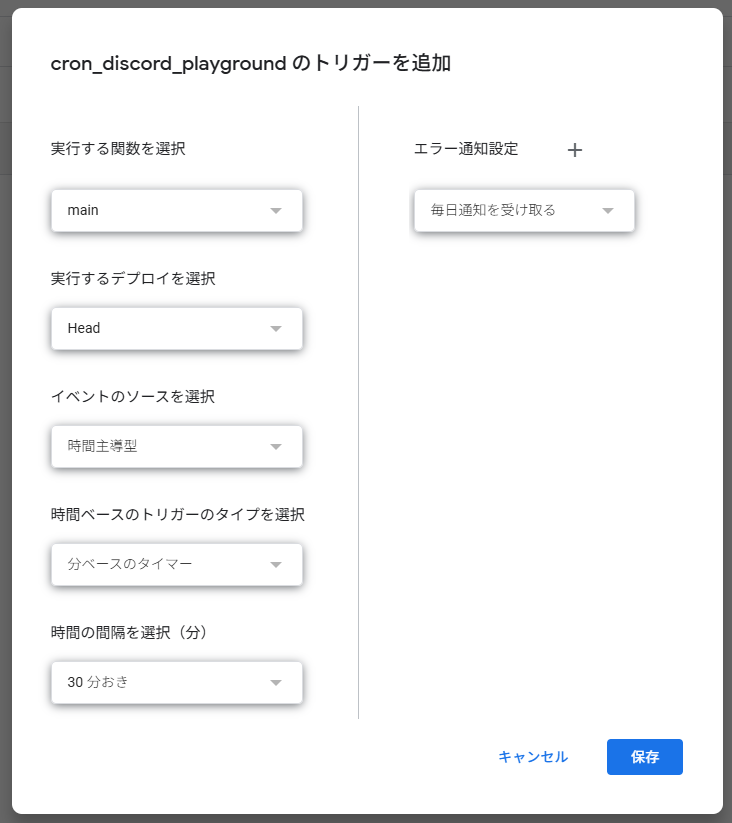Click the plus icon beside エラー通知設定
732x823 pixels.
574,150
